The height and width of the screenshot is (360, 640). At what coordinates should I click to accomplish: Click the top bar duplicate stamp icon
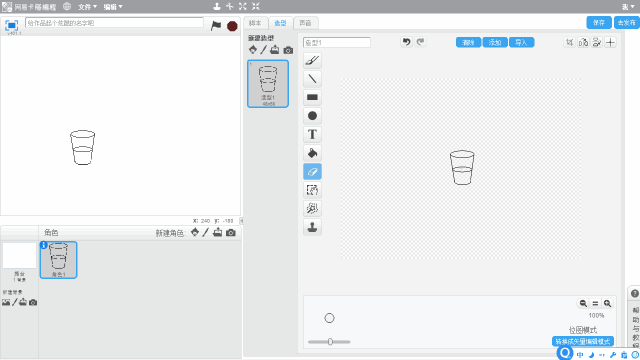[x=217, y=6]
